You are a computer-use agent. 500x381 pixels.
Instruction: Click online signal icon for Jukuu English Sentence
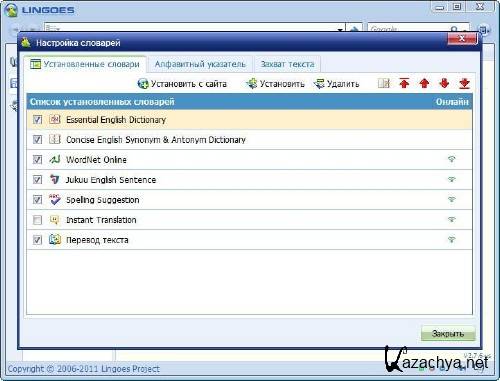point(452,179)
